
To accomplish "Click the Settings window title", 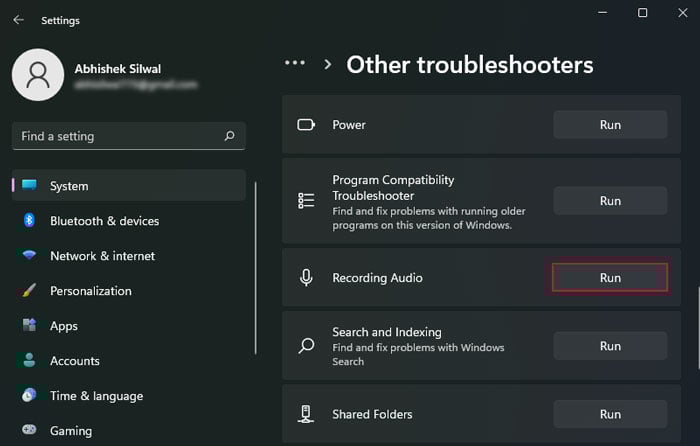I will pos(60,21).
